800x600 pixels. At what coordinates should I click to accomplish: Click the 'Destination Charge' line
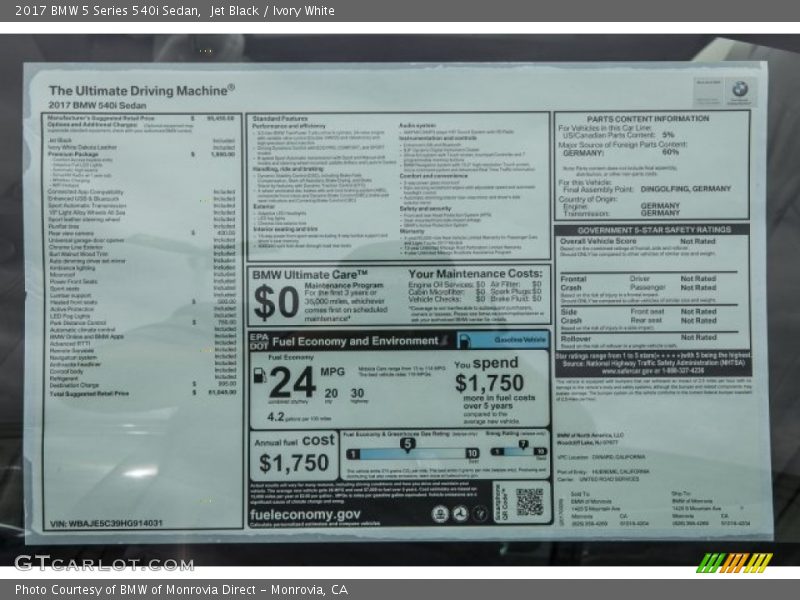coord(142,385)
